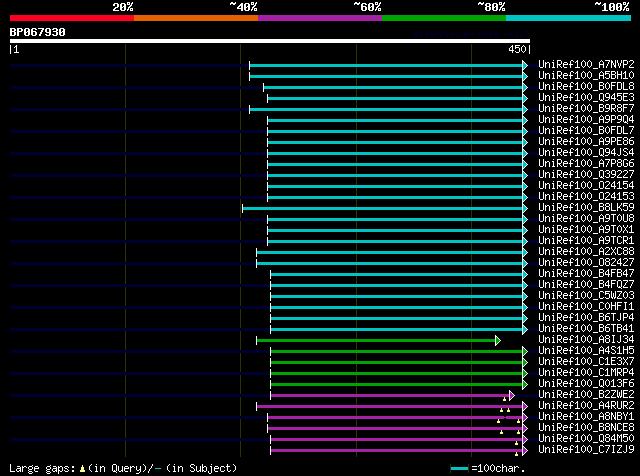The image size is (640, 476).
Task: Click the purple alignment bar for UniRef100_B2ZWE2
Action: tap(390, 396)
